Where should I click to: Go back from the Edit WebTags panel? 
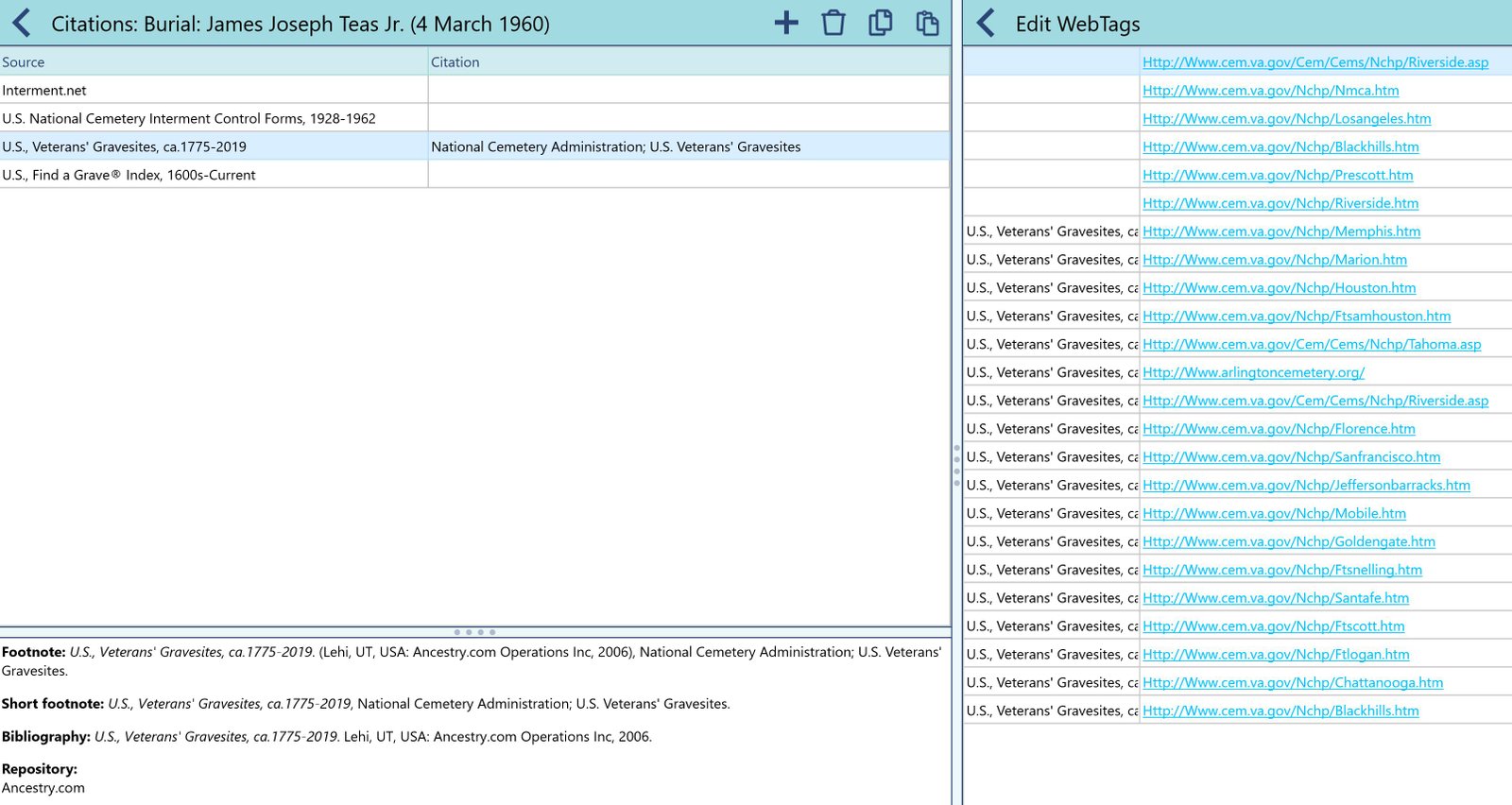[986, 23]
